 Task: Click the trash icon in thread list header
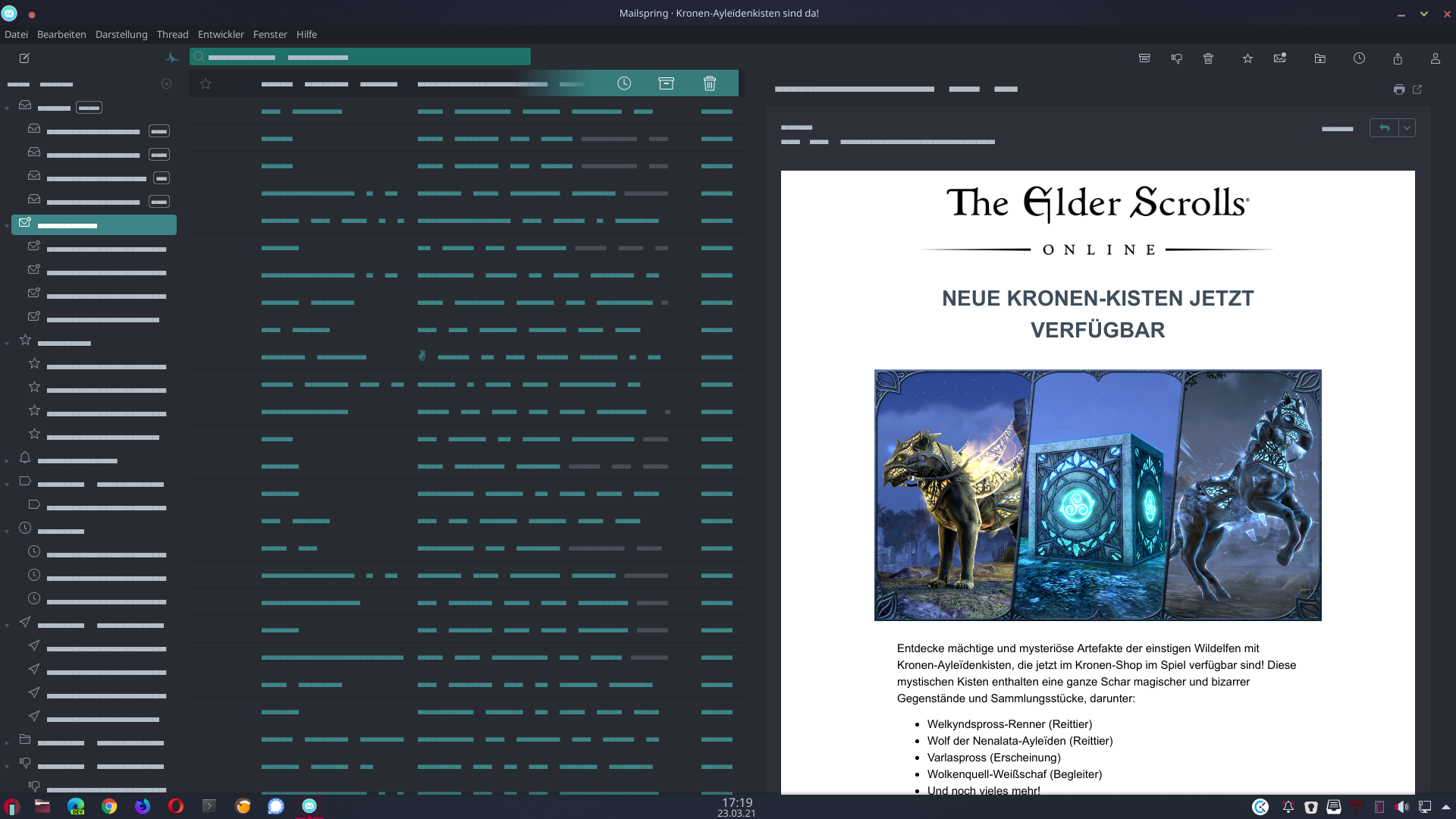pos(709,83)
